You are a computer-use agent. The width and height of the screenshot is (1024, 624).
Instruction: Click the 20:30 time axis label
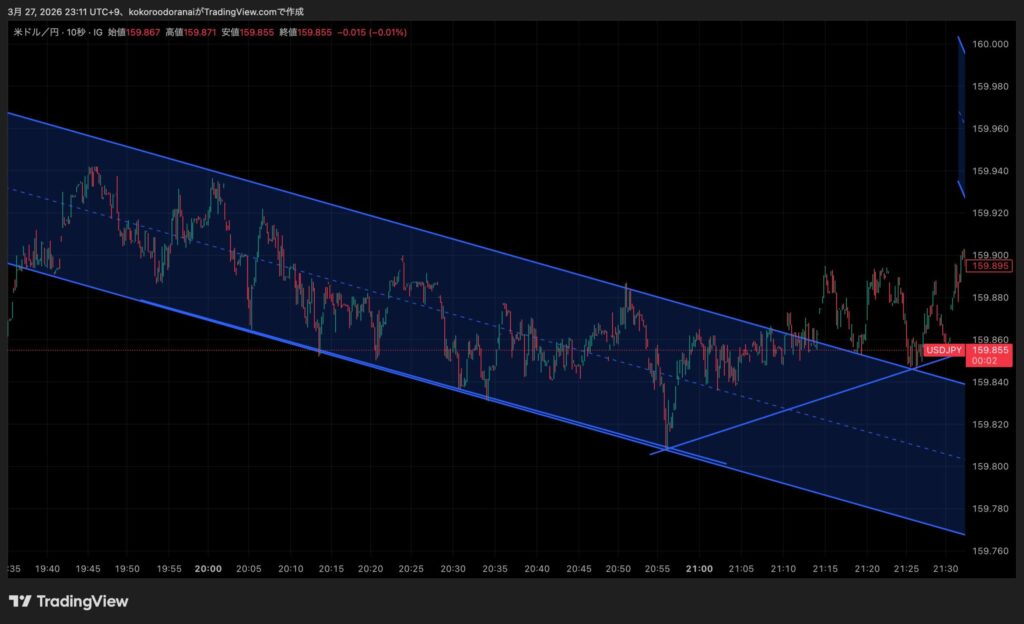pos(454,568)
